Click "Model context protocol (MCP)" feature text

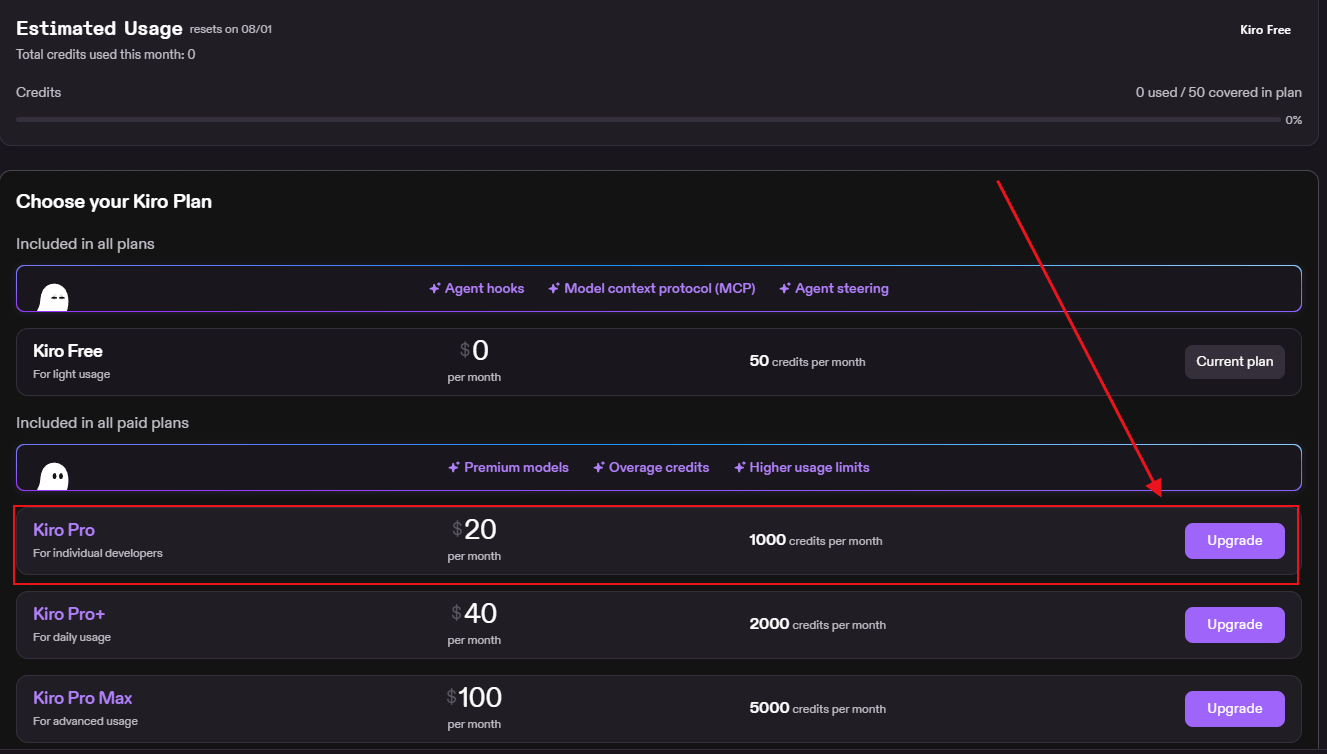660,288
